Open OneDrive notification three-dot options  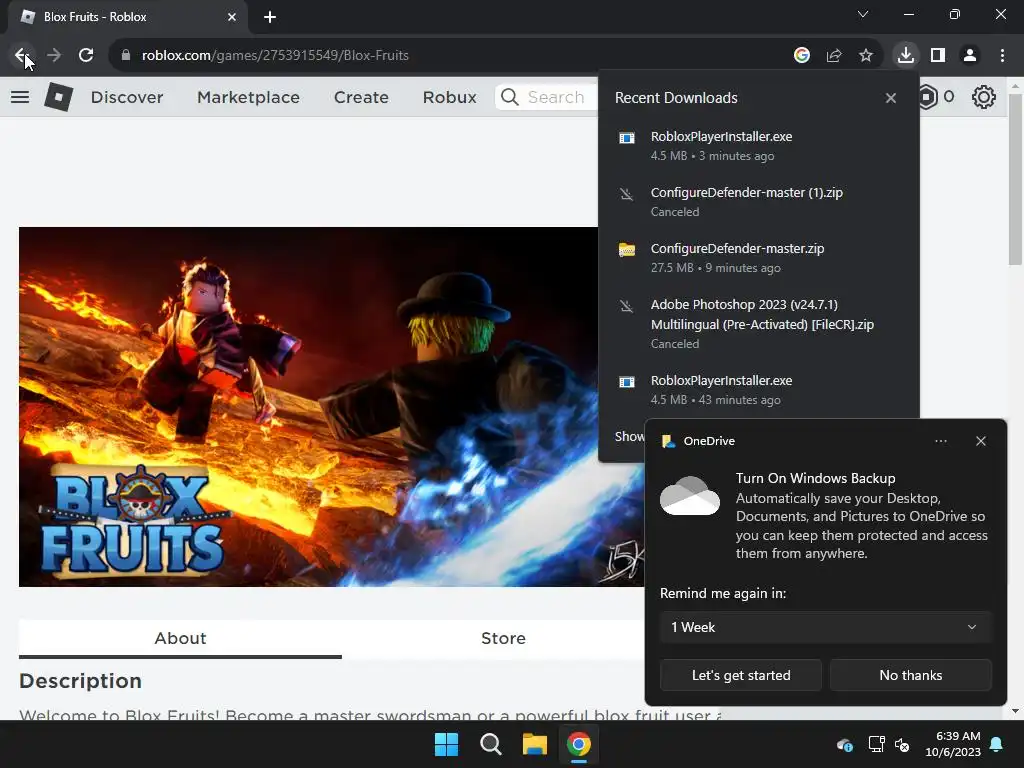940,441
